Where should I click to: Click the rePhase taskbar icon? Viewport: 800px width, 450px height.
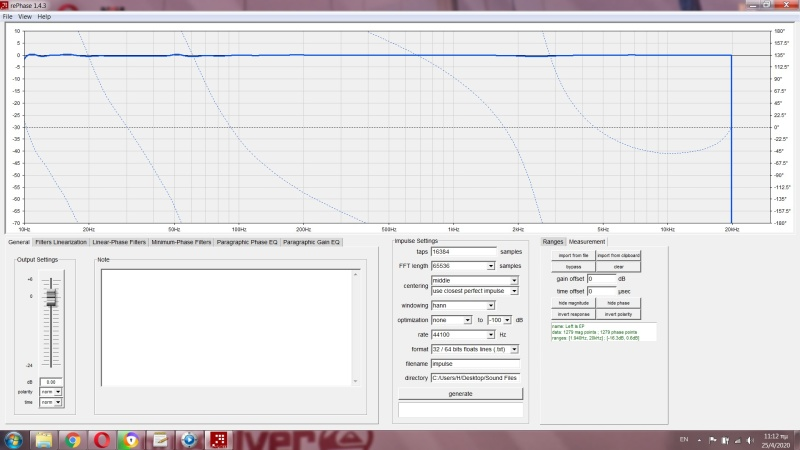coord(217,439)
